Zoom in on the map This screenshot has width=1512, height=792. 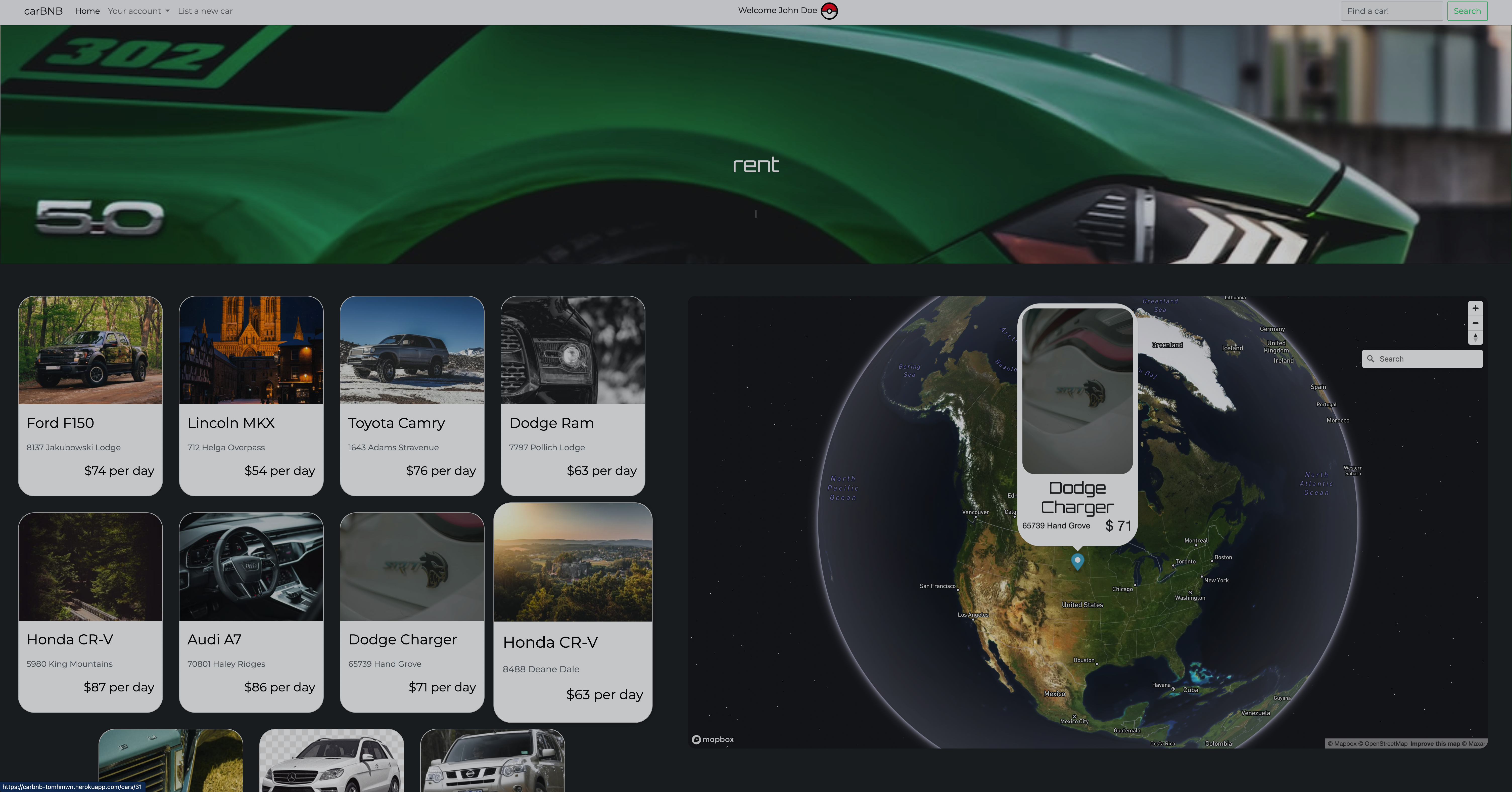[x=1475, y=309]
